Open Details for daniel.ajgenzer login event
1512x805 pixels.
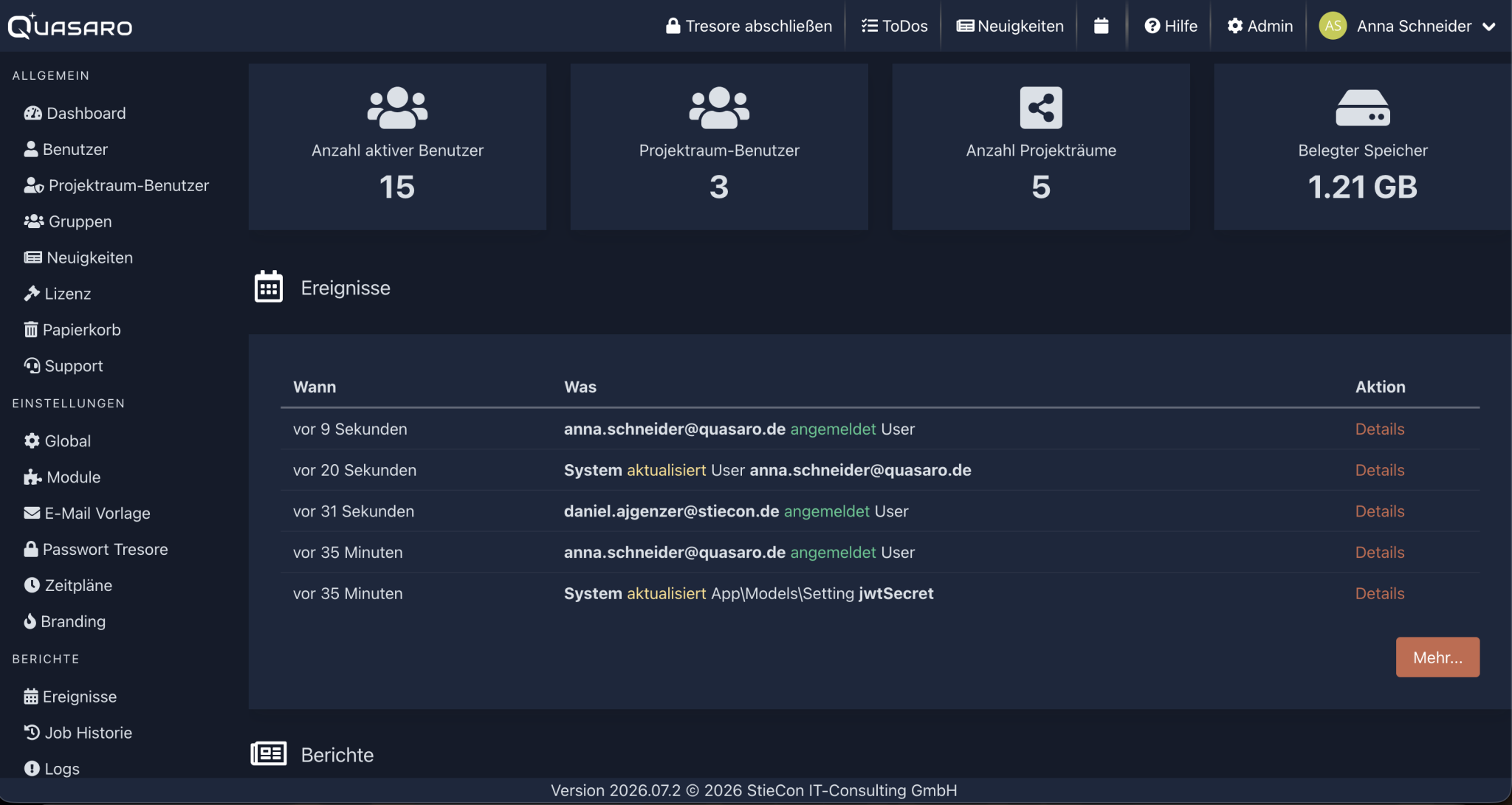click(1380, 511)
